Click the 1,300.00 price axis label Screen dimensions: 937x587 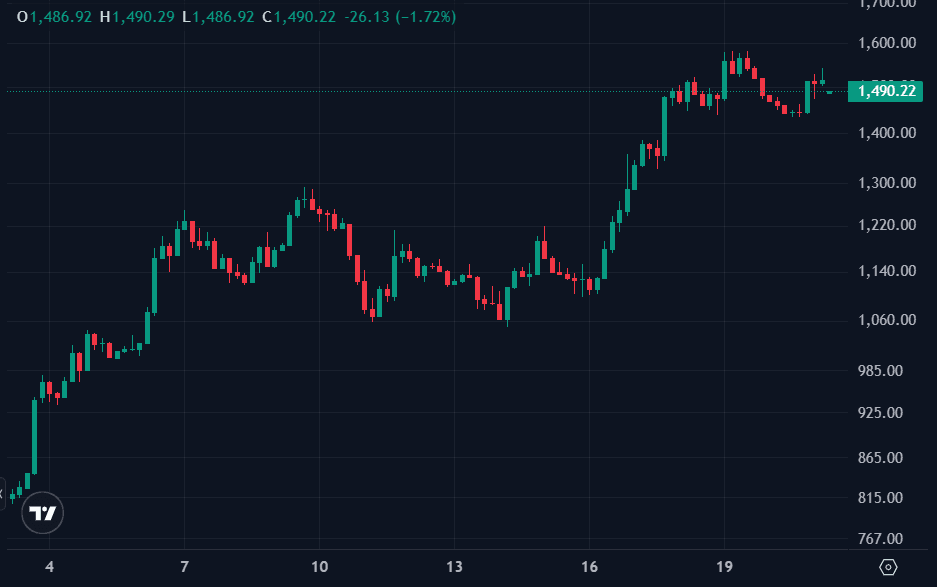click(887, 183)
